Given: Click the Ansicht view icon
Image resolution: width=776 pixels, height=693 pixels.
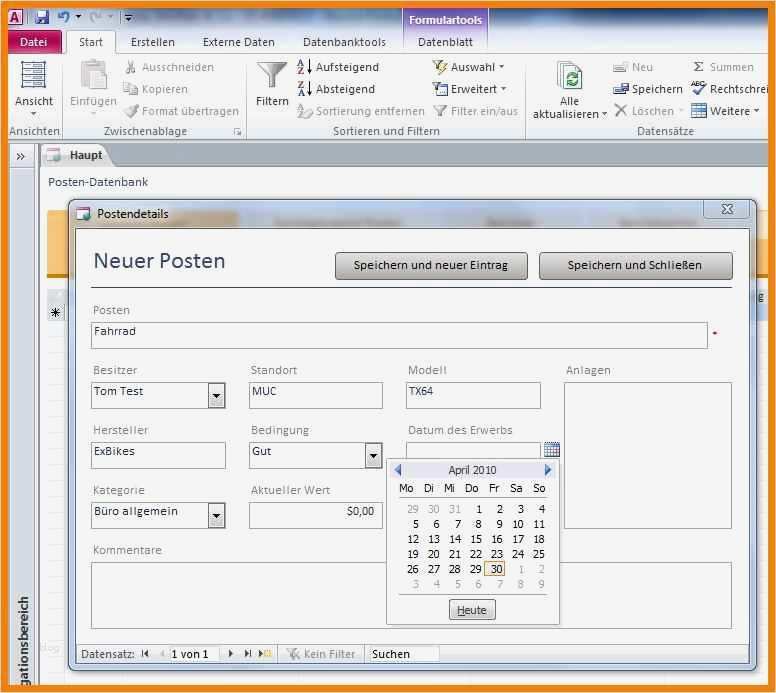Looking at the screenshot, I should [33, 76].
